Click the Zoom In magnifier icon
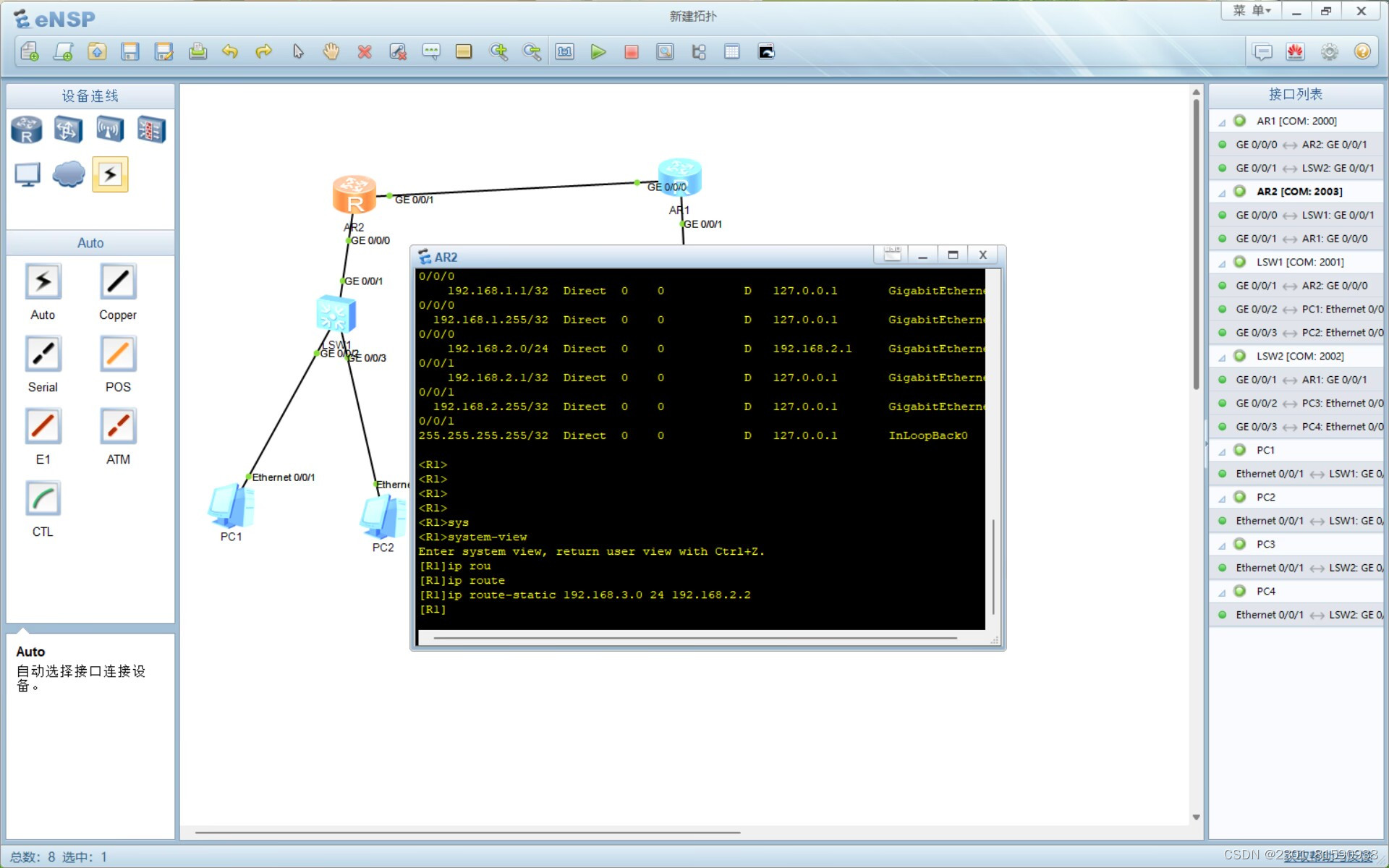 (x=498, y=52)
